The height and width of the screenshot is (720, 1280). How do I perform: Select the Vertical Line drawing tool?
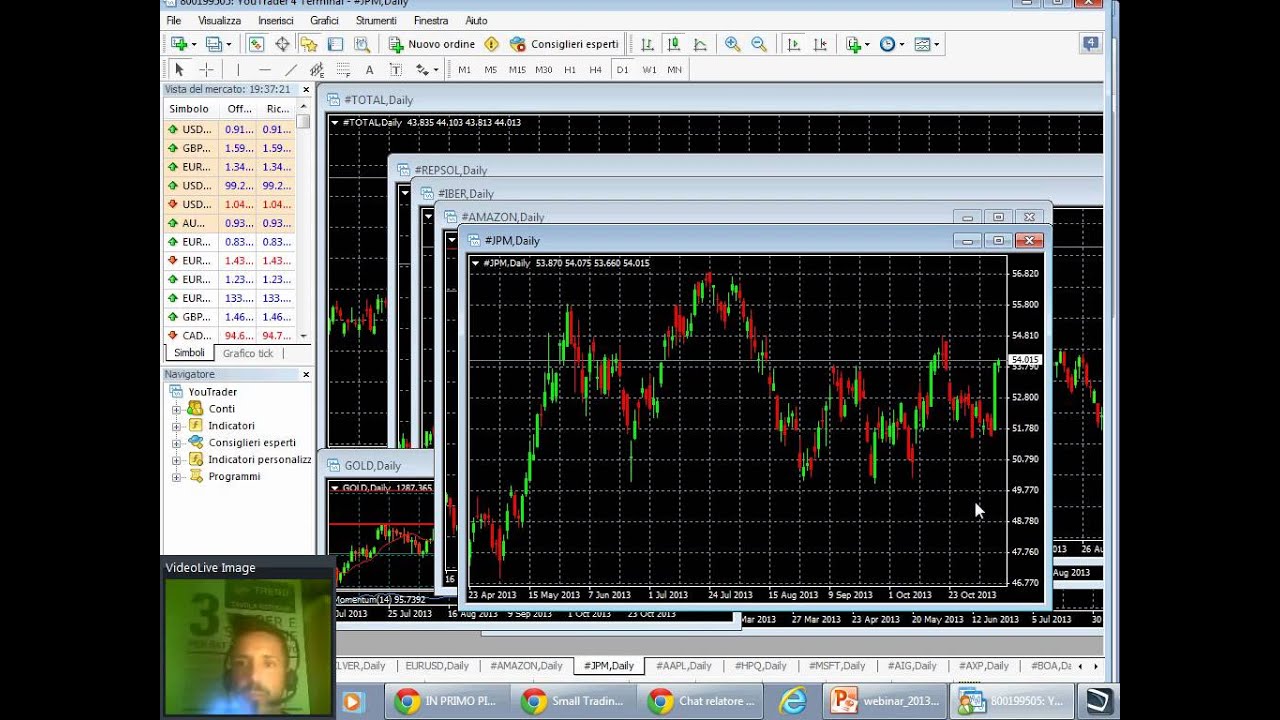tap(238, 70)
